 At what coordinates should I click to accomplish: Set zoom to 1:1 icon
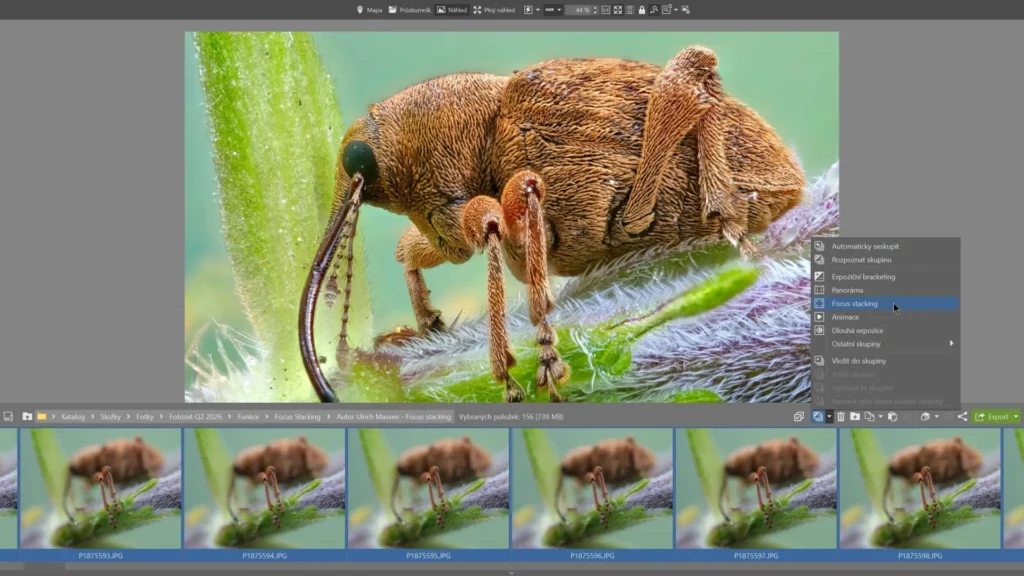605,10
